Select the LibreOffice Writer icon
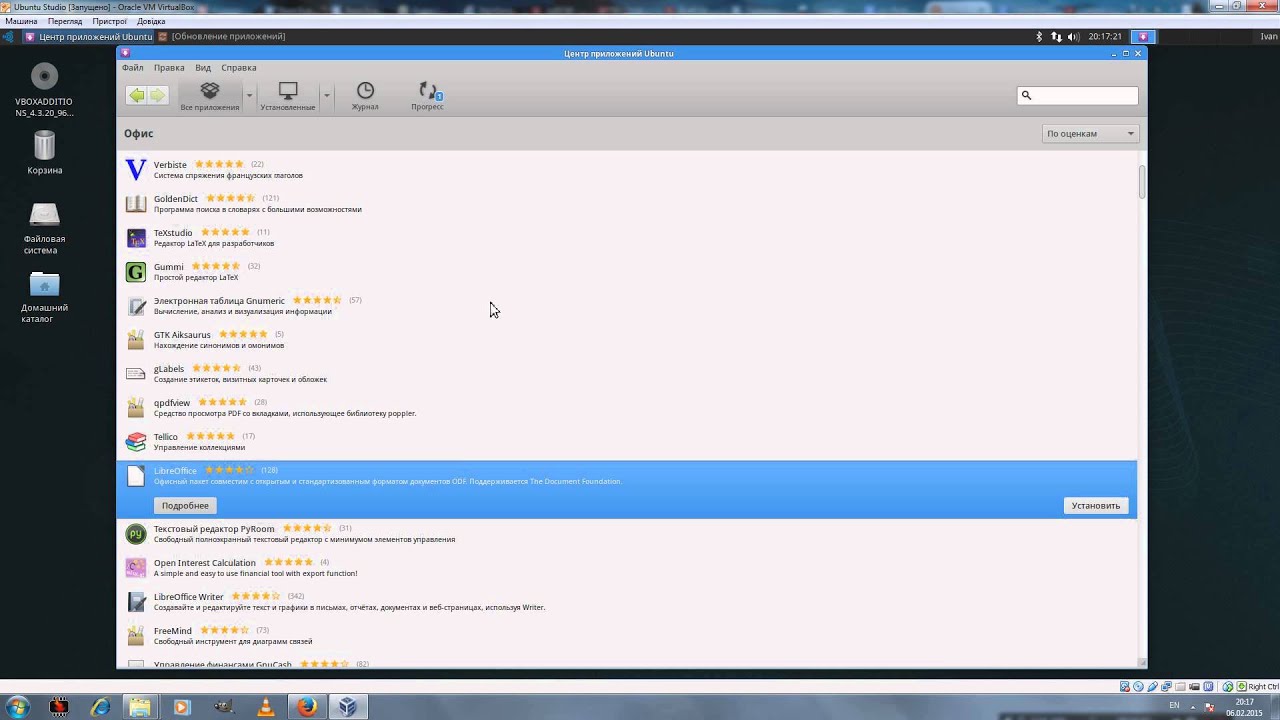This screenshot has width=1280, height=720. (136, 602)
